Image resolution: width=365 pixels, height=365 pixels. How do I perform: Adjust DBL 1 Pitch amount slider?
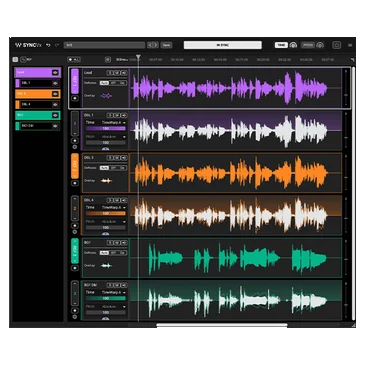point(106,143)
